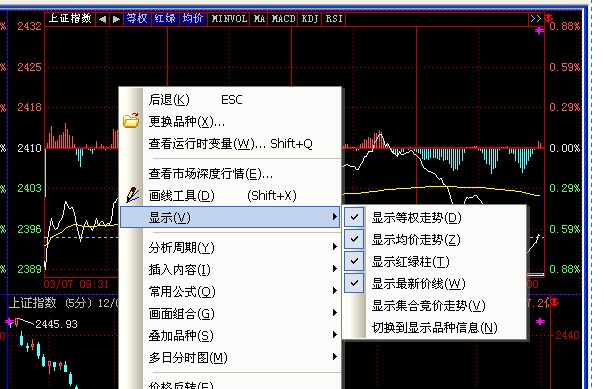Screen dimensions: 604x389
Task: Click the right arrow next to 上证指数
Action: click(116, 19)
